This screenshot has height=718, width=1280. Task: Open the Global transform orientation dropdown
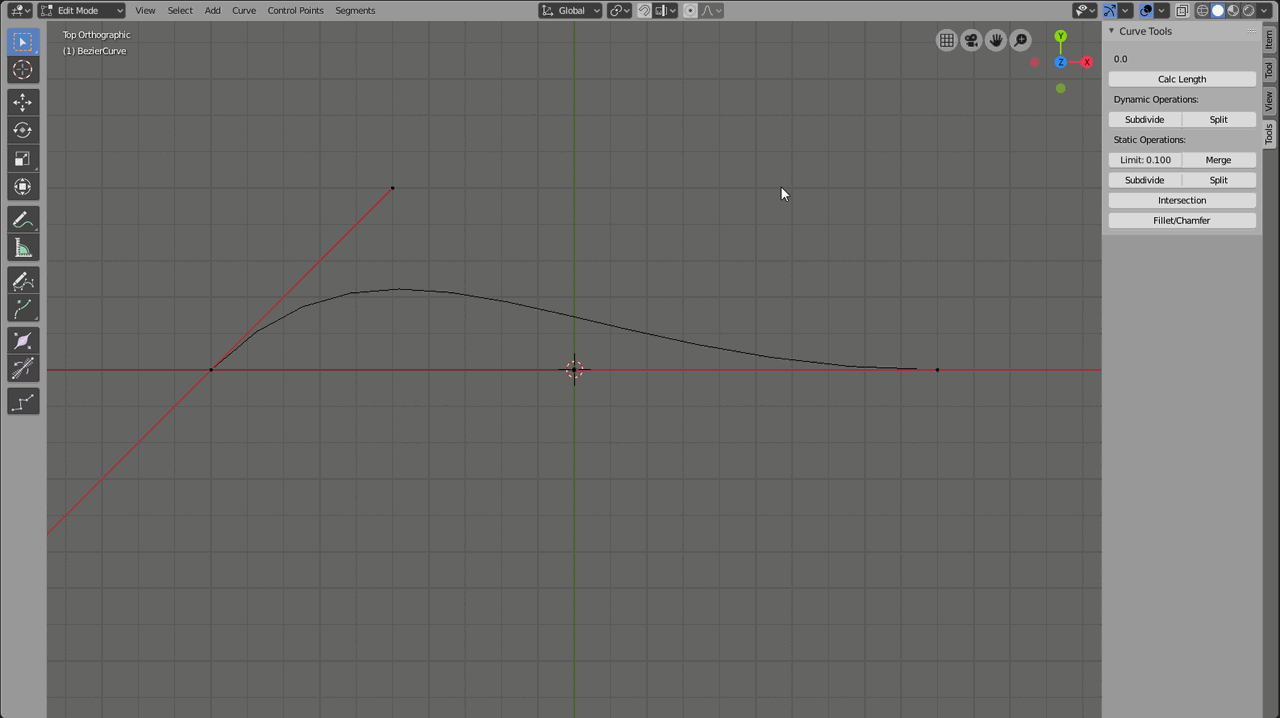(570, 10)
